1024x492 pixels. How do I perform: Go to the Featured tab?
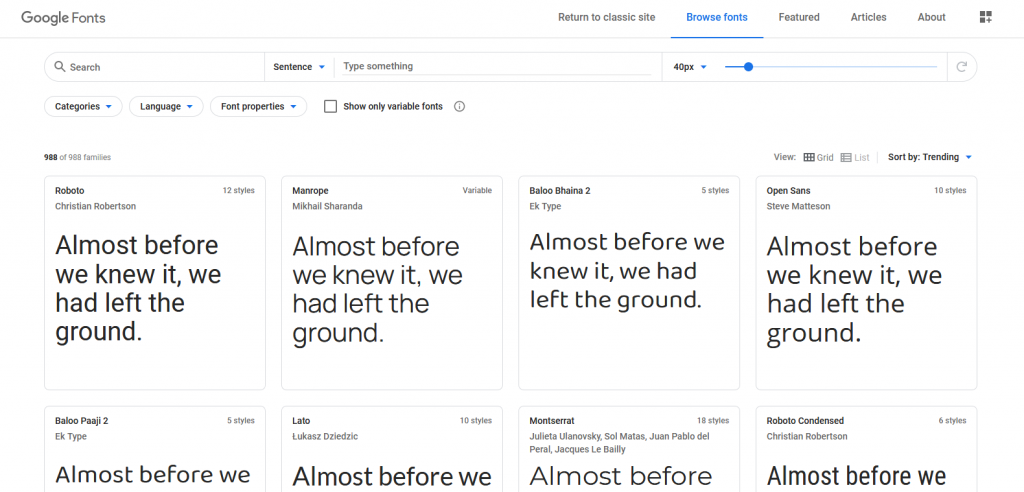[799, 18]
